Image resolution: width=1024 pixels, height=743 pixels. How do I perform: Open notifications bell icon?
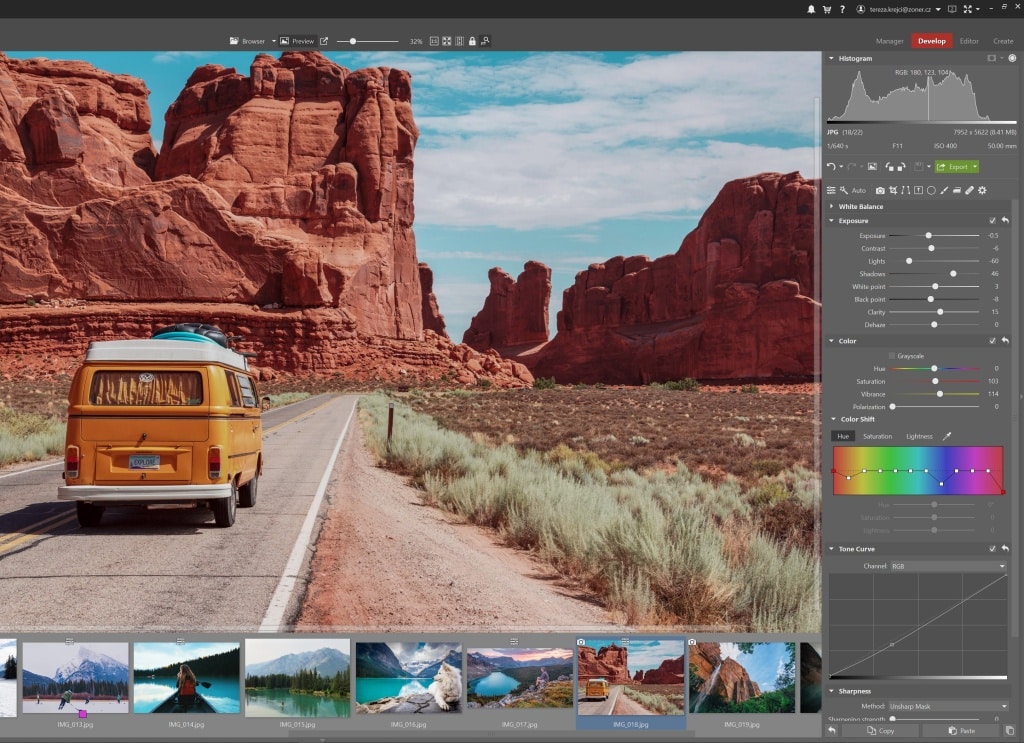(x=811, y=9)
